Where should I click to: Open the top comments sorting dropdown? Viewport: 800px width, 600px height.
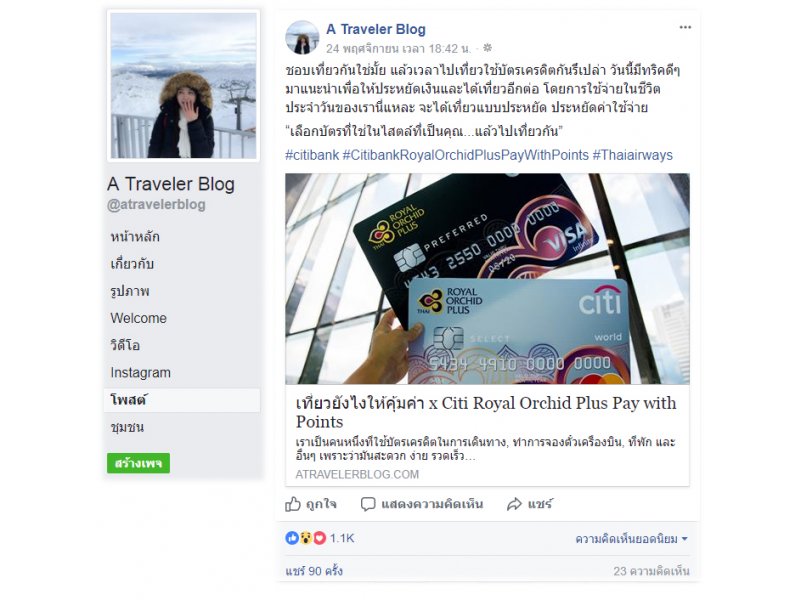point(632,539)
